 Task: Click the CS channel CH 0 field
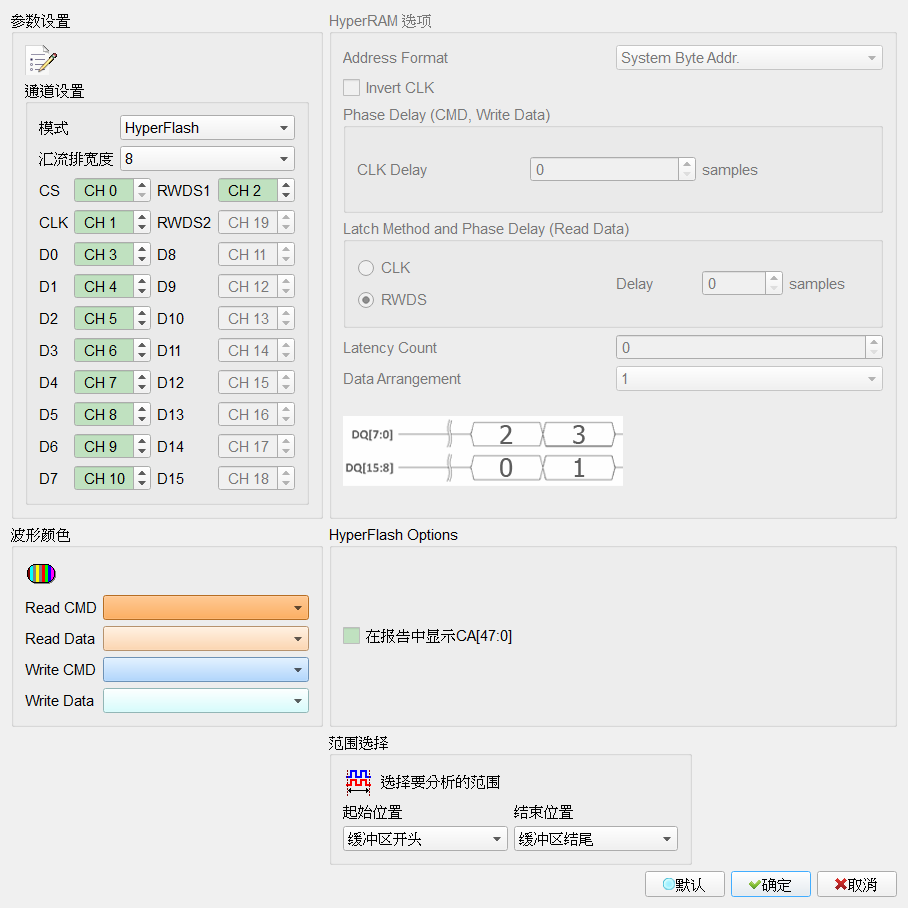click(x=104, y=191)
